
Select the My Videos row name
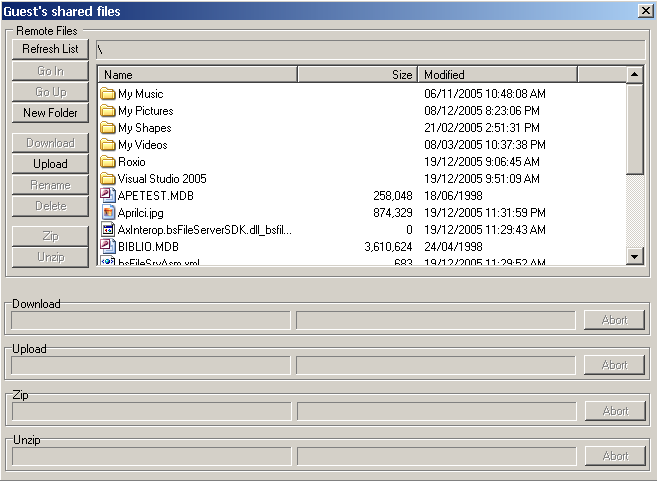coord(142,145)
